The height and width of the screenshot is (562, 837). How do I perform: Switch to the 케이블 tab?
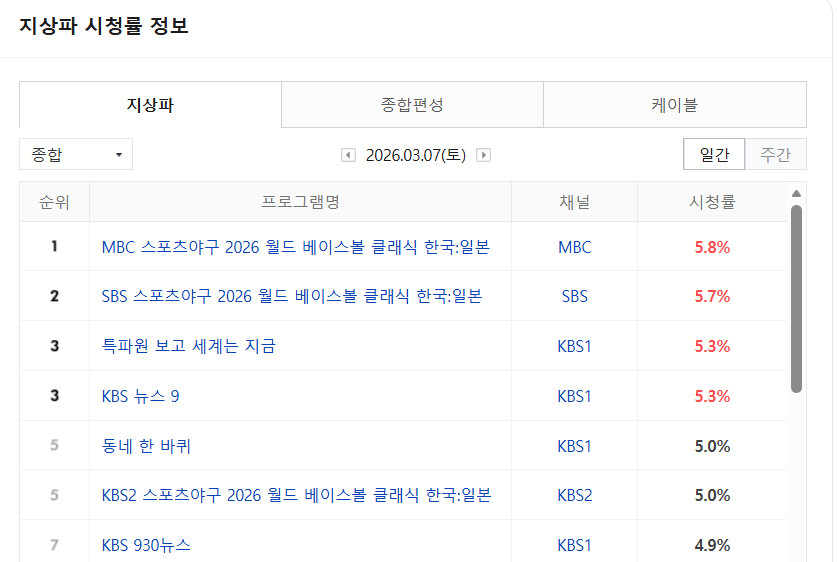(x=675, y=105)
